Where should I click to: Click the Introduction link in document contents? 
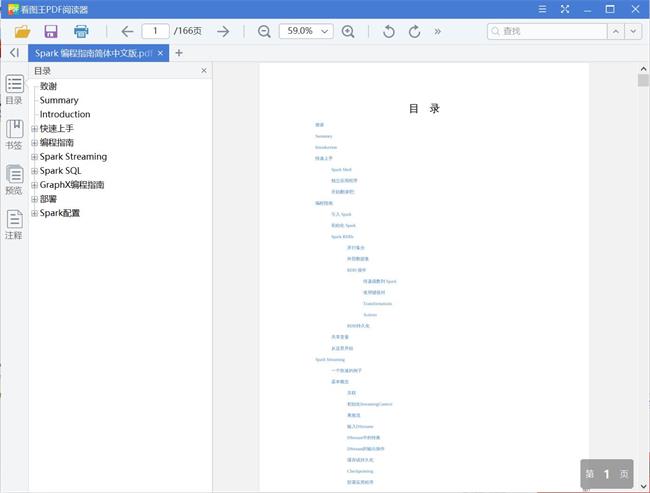(x=326, y=147)
